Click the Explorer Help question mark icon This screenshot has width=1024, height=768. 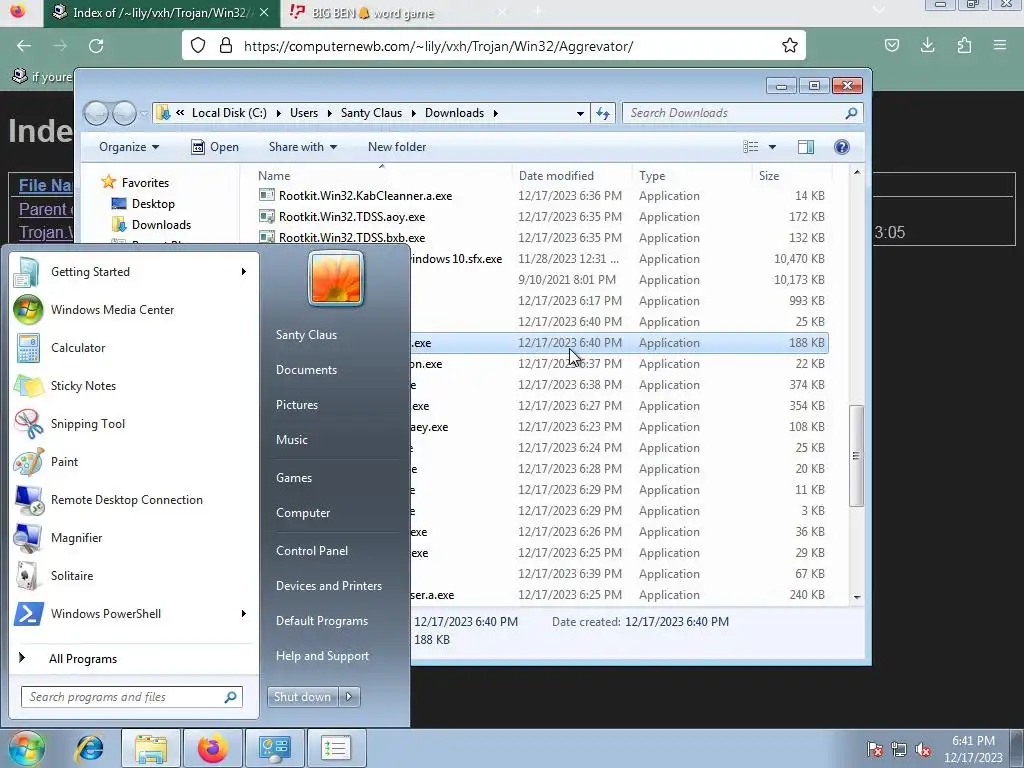pyautogui.click(x=842, y=147)
